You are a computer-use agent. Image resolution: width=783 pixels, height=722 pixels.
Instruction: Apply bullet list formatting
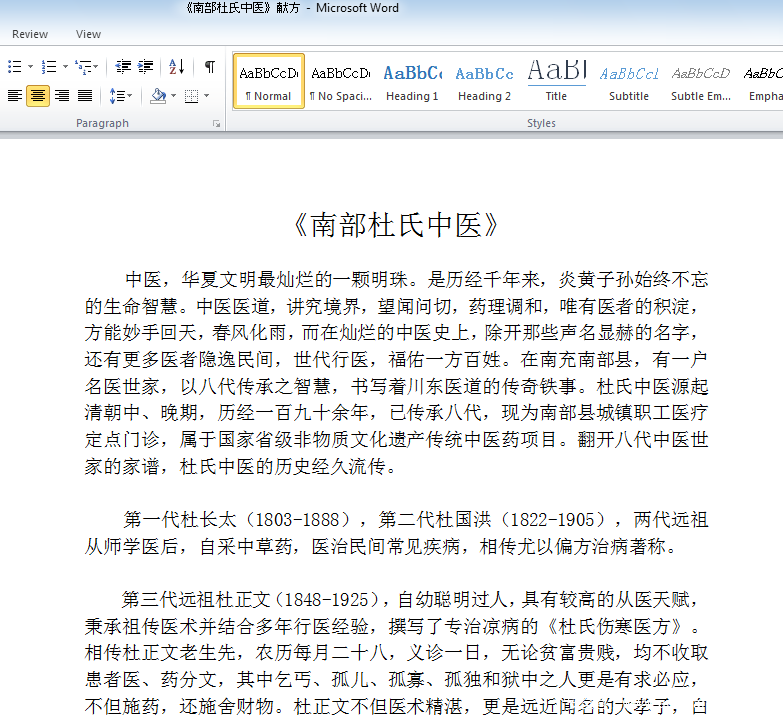pyautogui.click(x=14, y=67)
